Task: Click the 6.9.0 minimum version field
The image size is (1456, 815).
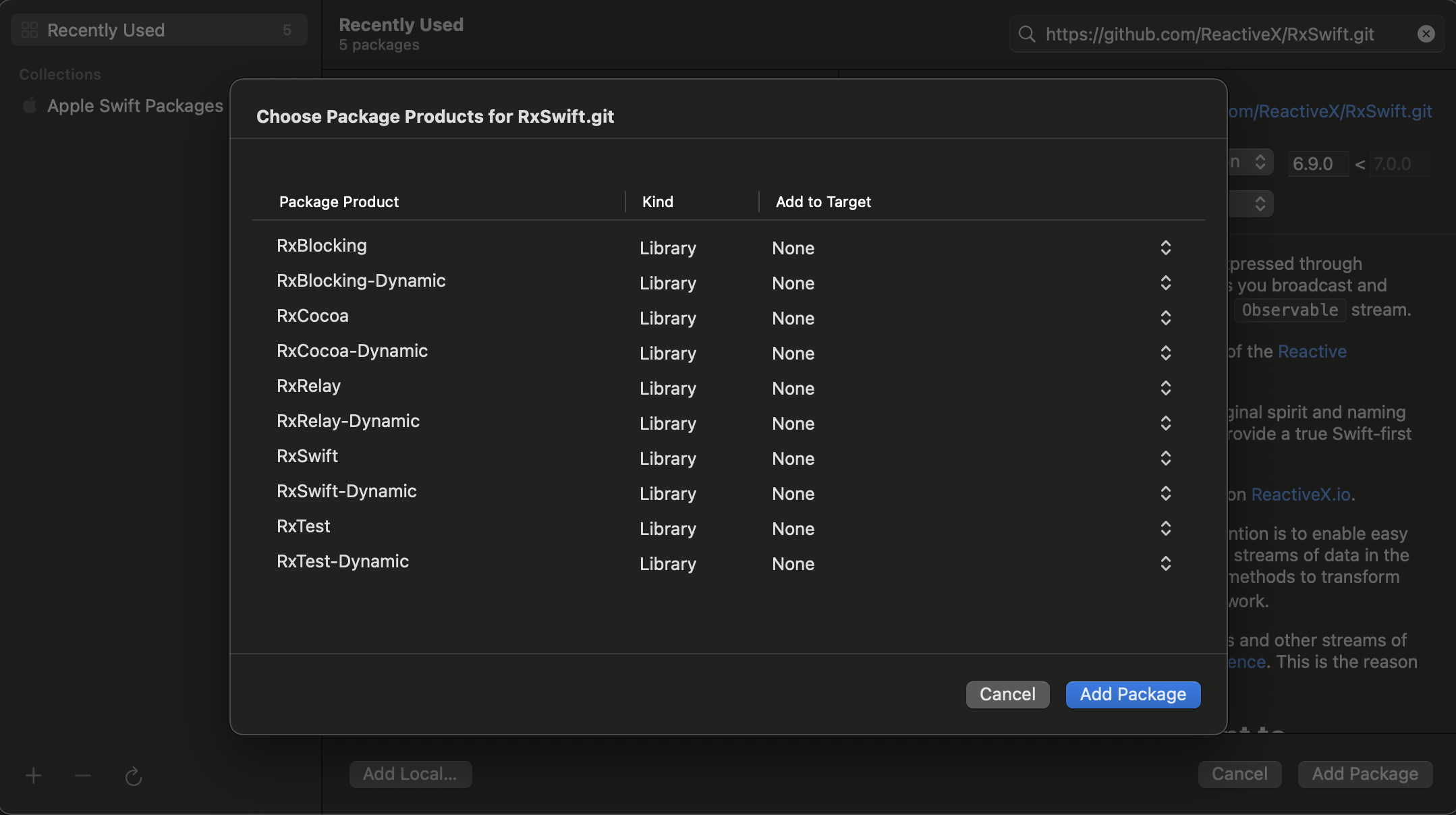Action: coord(1318,164)
